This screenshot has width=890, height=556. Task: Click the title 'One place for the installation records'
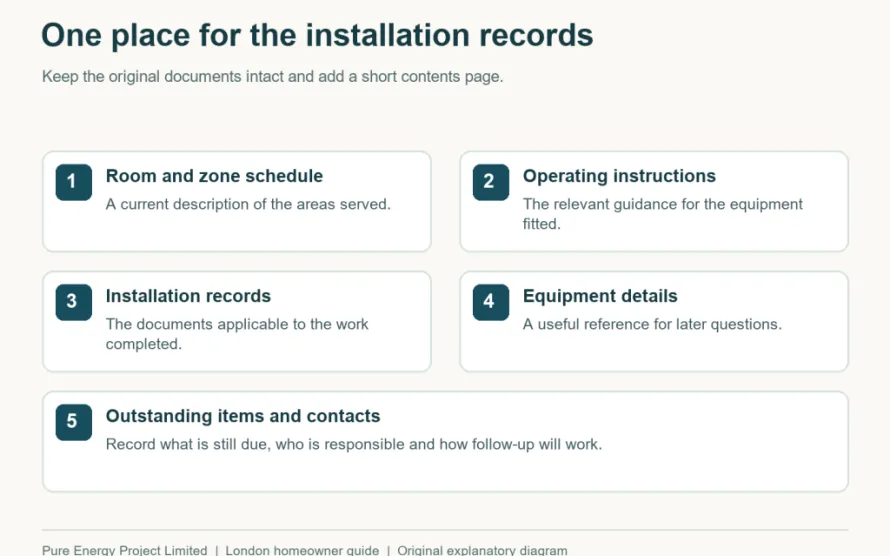pyautogui.click(x=317, y=35)
